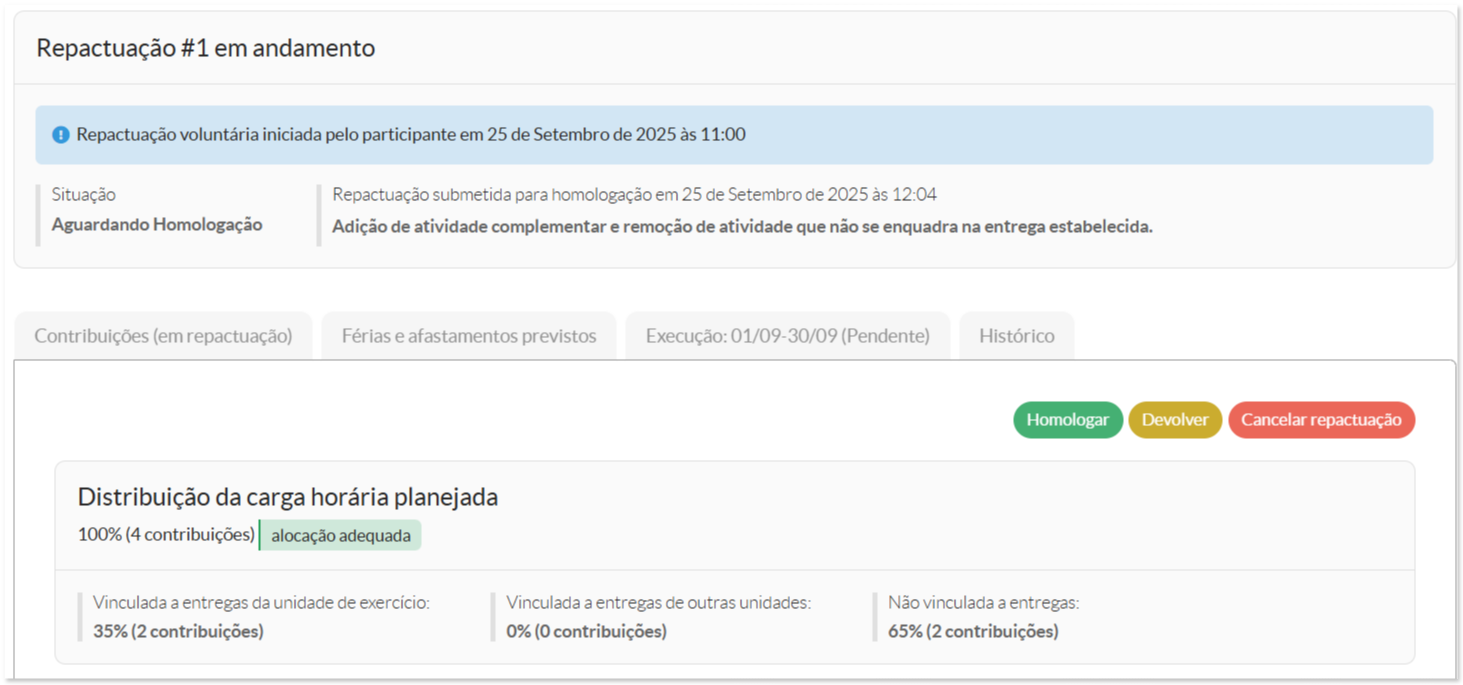Click the blue info icon in the banner
1463x685 pixels.
point(60,135)
